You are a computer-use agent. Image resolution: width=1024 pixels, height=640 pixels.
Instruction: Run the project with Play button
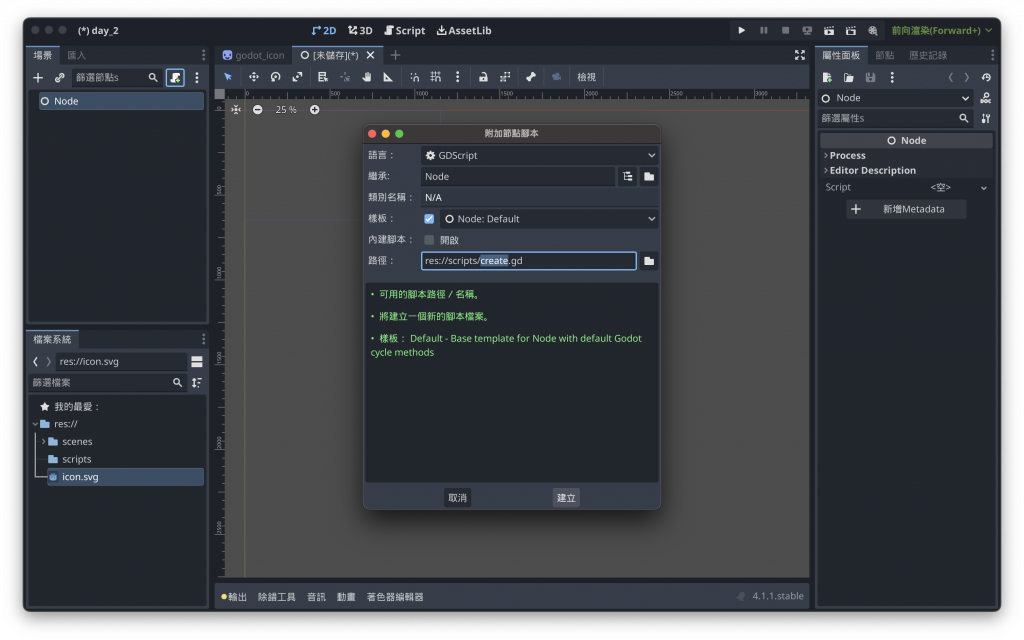click(741, 30)
